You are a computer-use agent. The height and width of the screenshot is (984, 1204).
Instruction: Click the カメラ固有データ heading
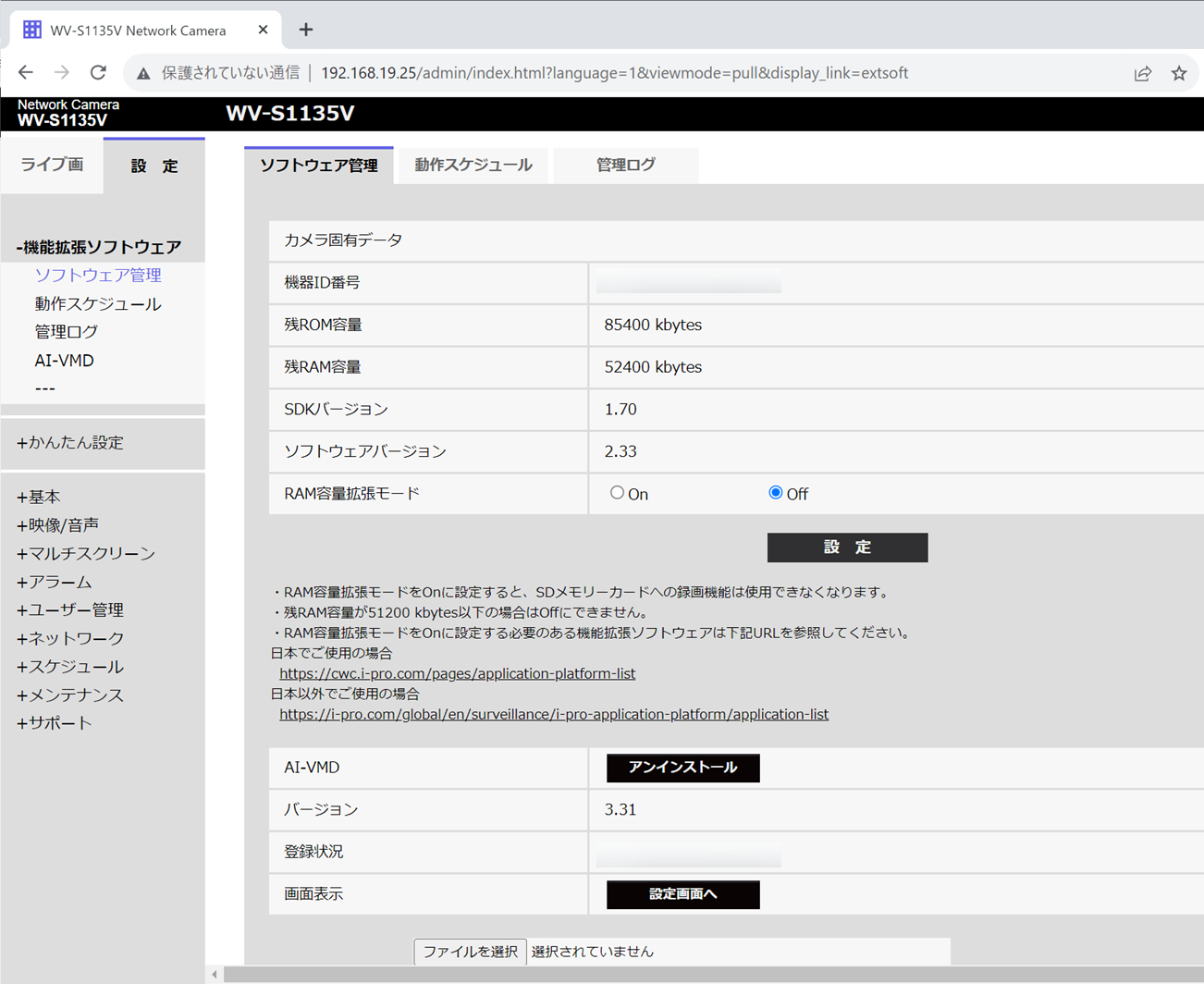[x=343, y=240]
